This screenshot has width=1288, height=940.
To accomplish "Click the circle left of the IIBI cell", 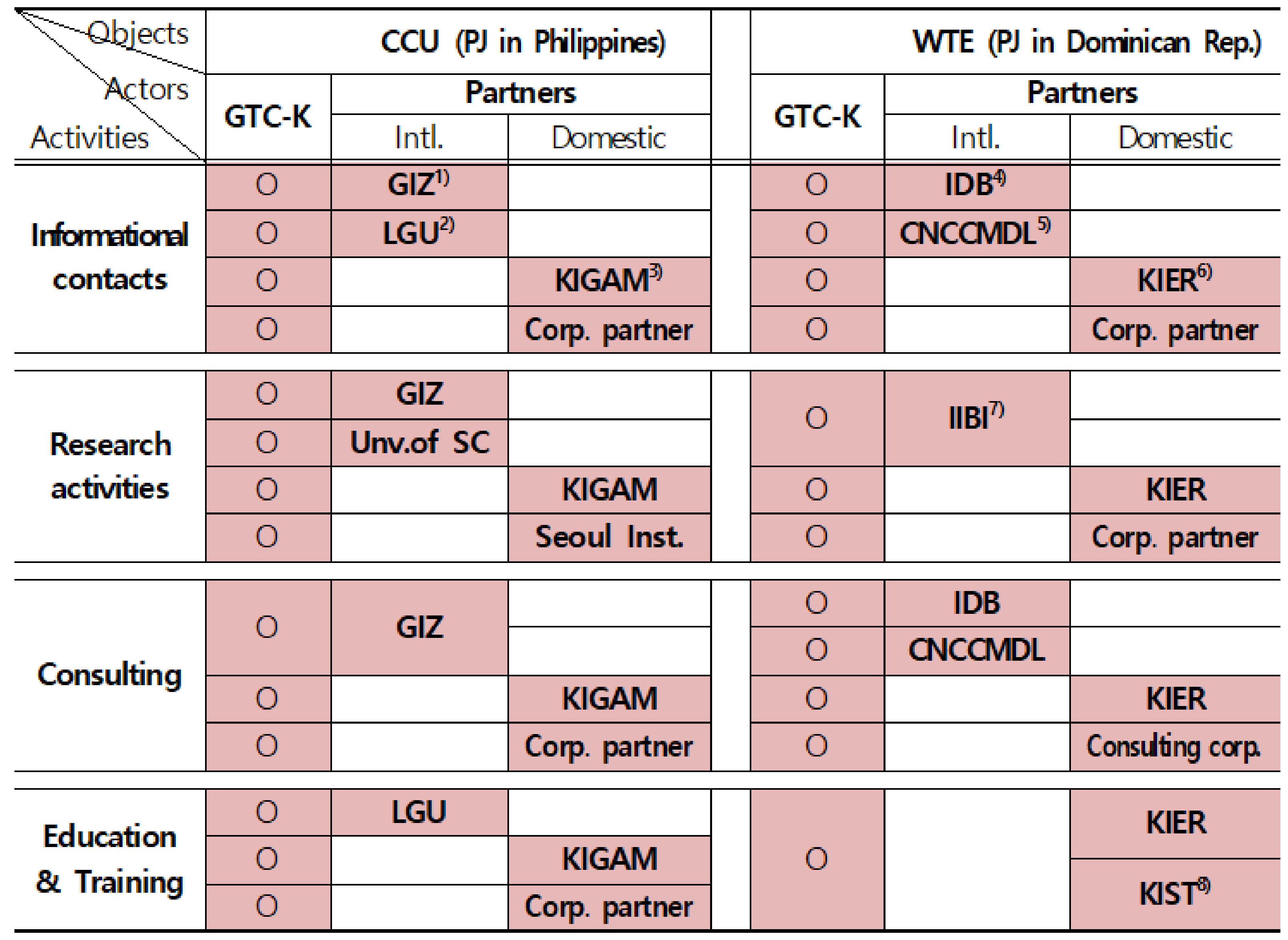I will [x=817, y=418].
